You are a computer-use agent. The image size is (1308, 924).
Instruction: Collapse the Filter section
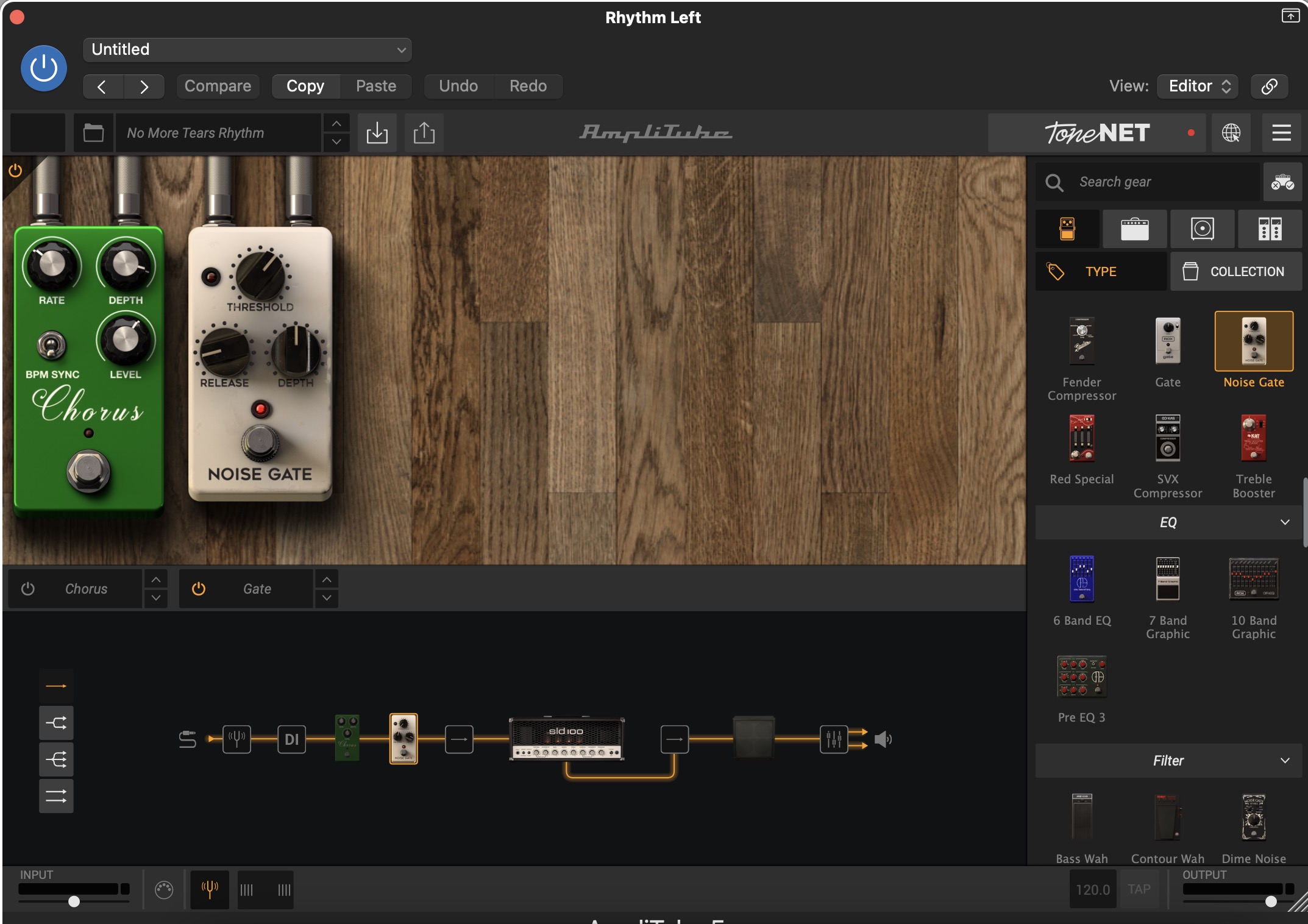point(1168,761)
